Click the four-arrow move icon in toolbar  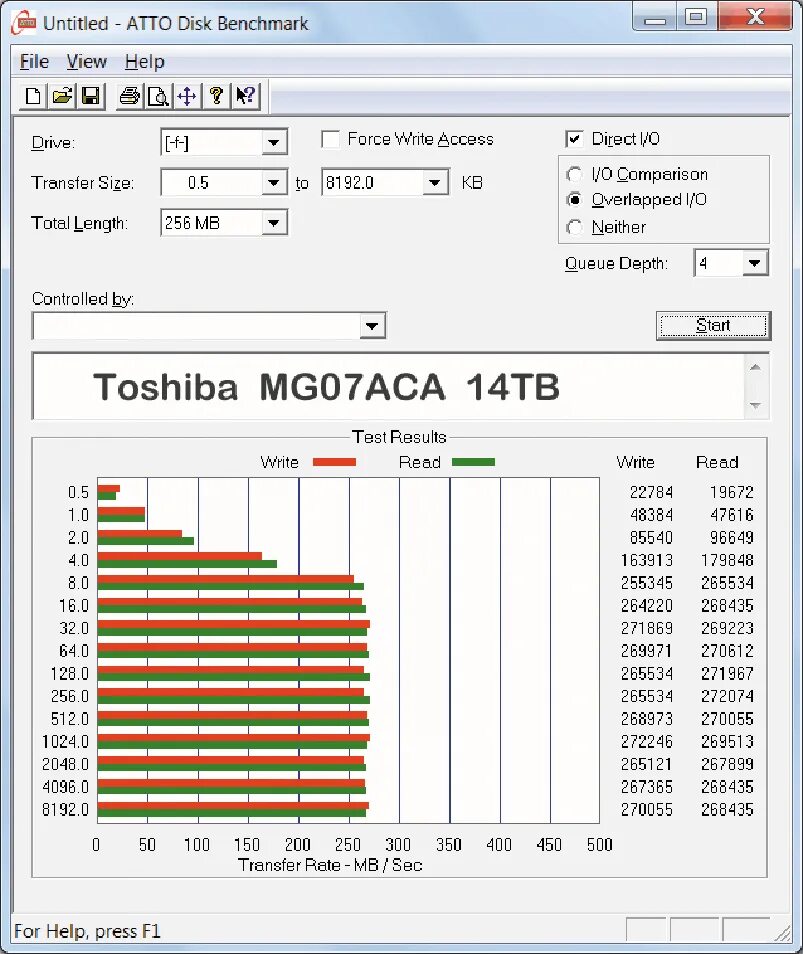(187, 96)
